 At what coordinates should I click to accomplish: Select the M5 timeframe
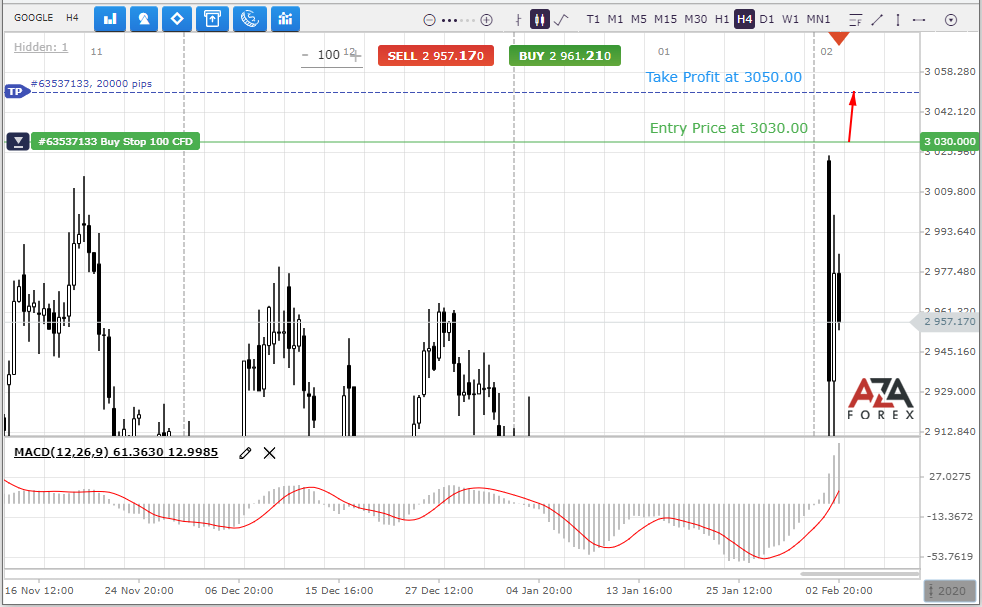(x=639, y=19)
